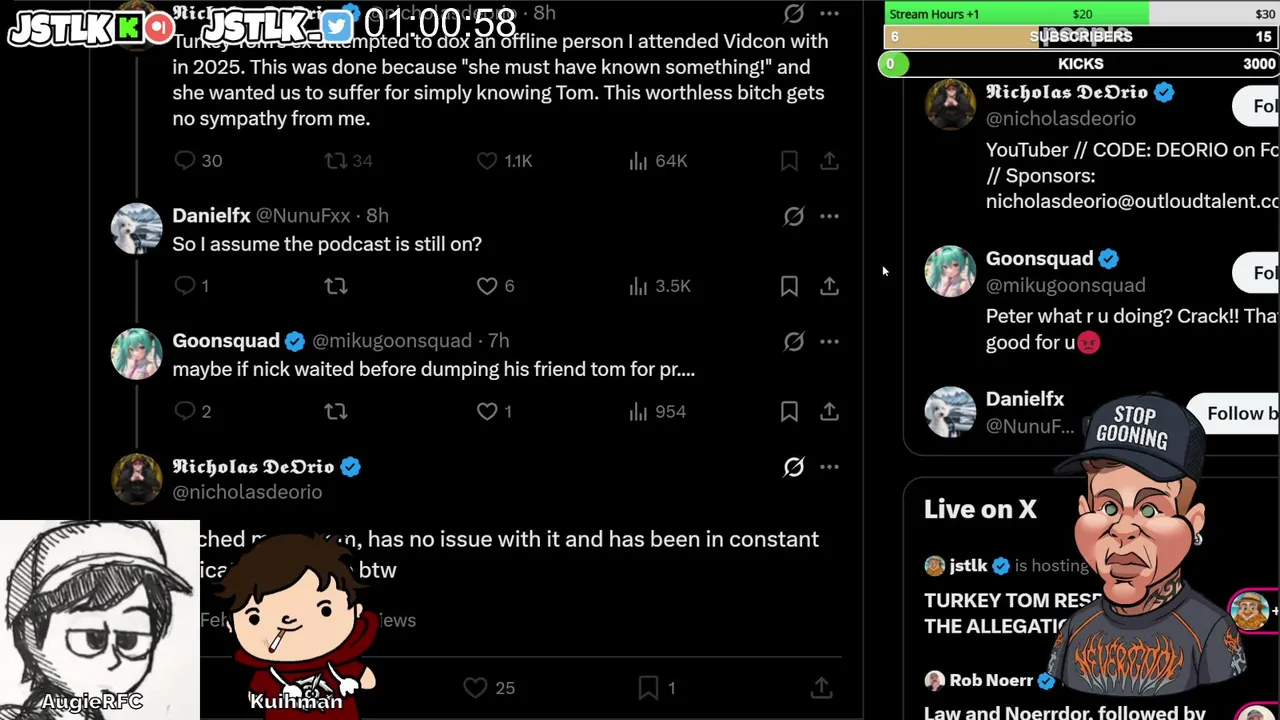Bookmark the main Nicholas DeOrio tweet
Viewport: 1280px width, 720px height.
pyautogui.click(x=648, y=688)
